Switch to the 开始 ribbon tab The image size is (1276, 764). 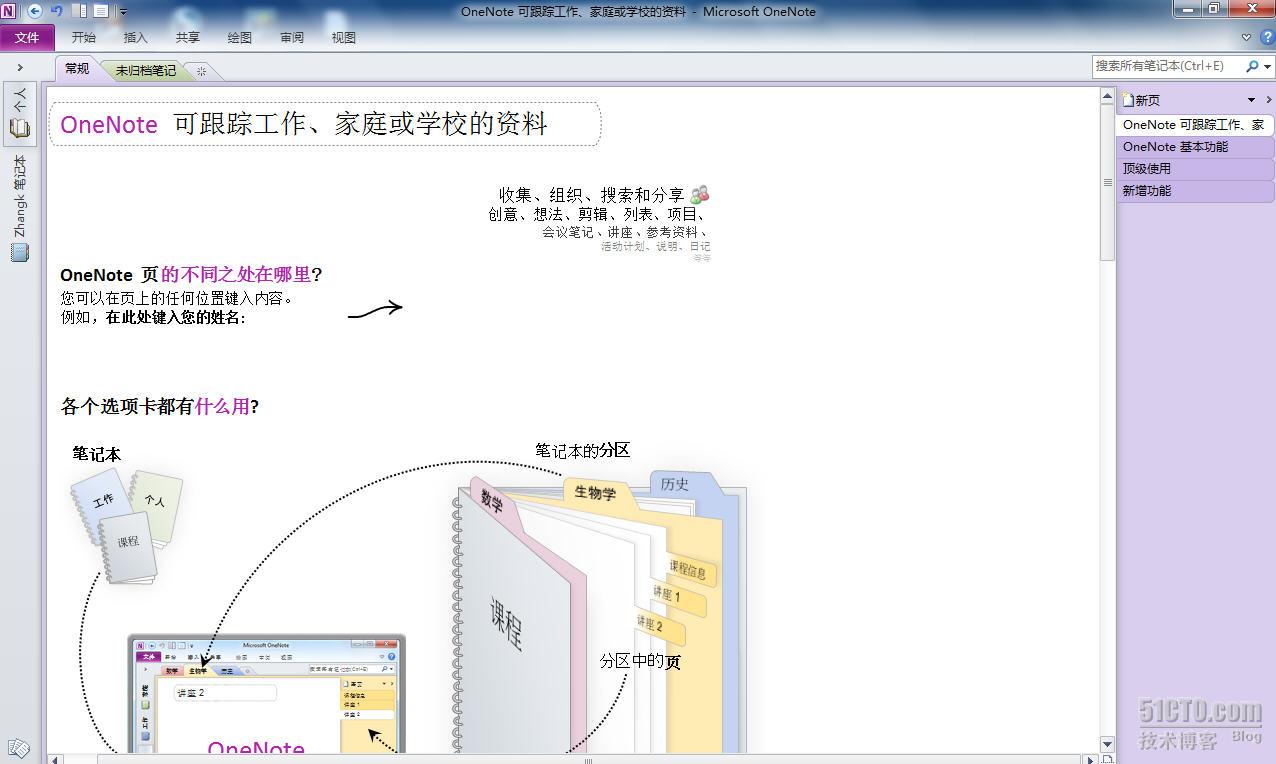click(x=84, y=37)
